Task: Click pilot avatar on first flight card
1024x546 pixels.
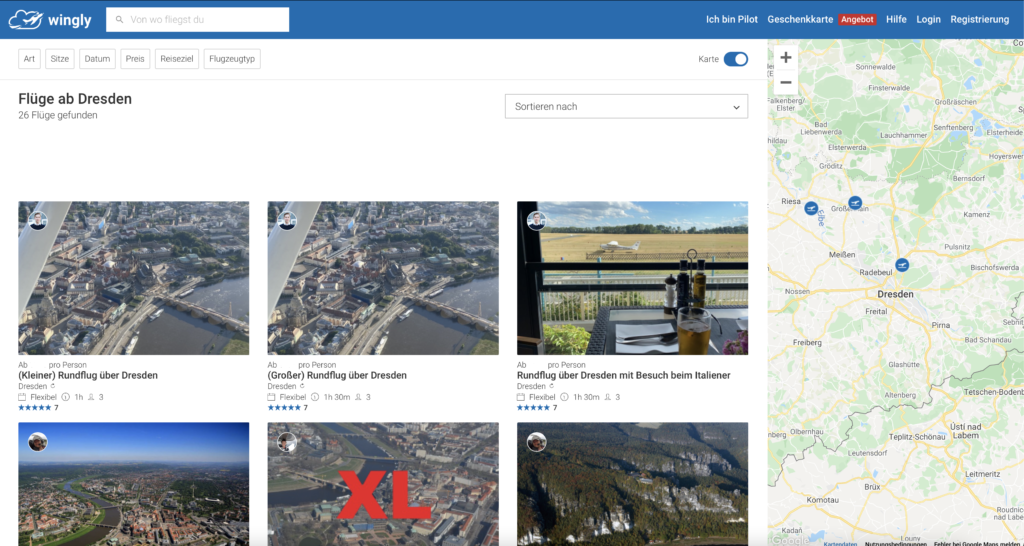Action: (38, 220)
